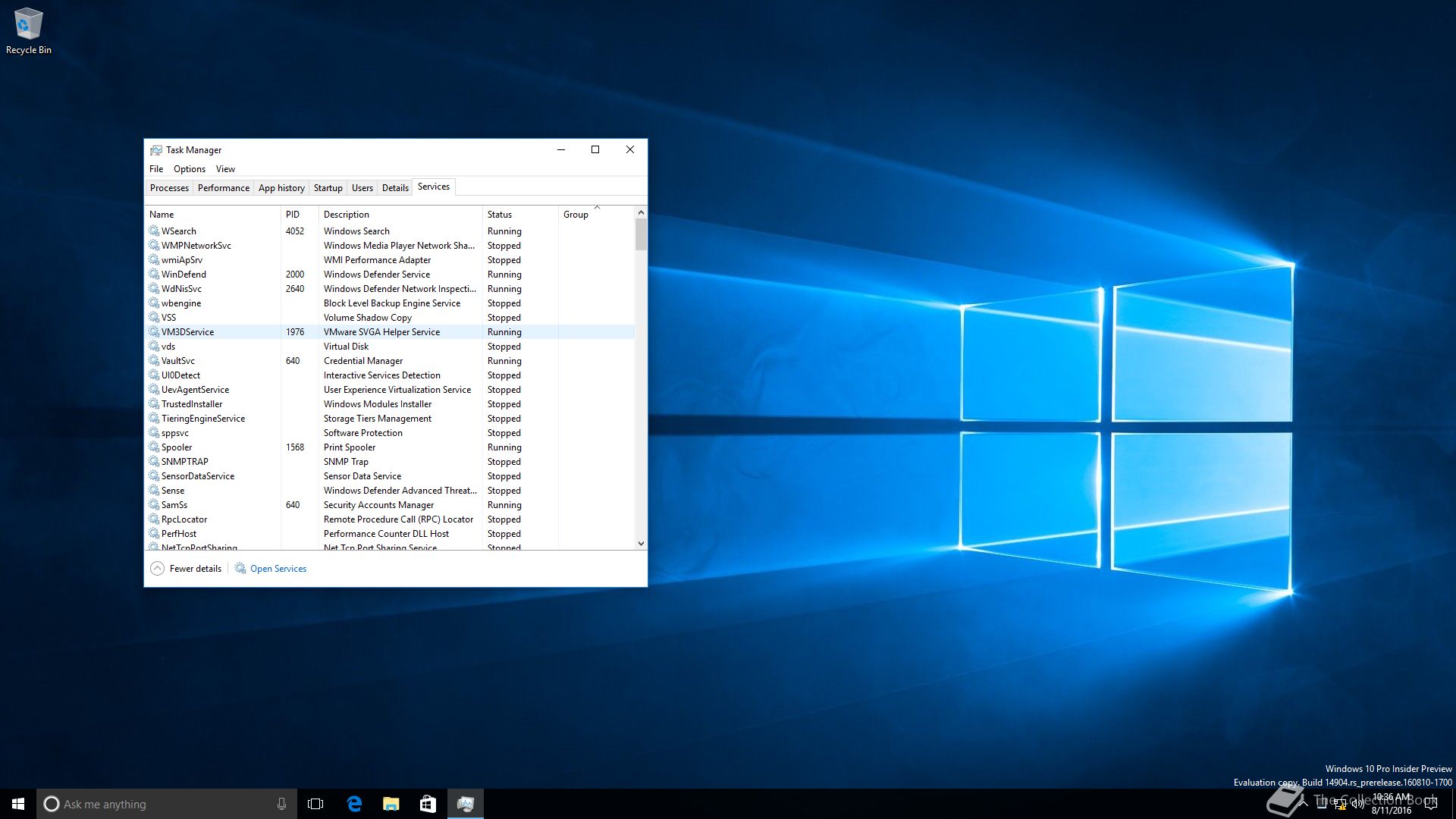
Task: Sort services by PID column
Action: 300,215
